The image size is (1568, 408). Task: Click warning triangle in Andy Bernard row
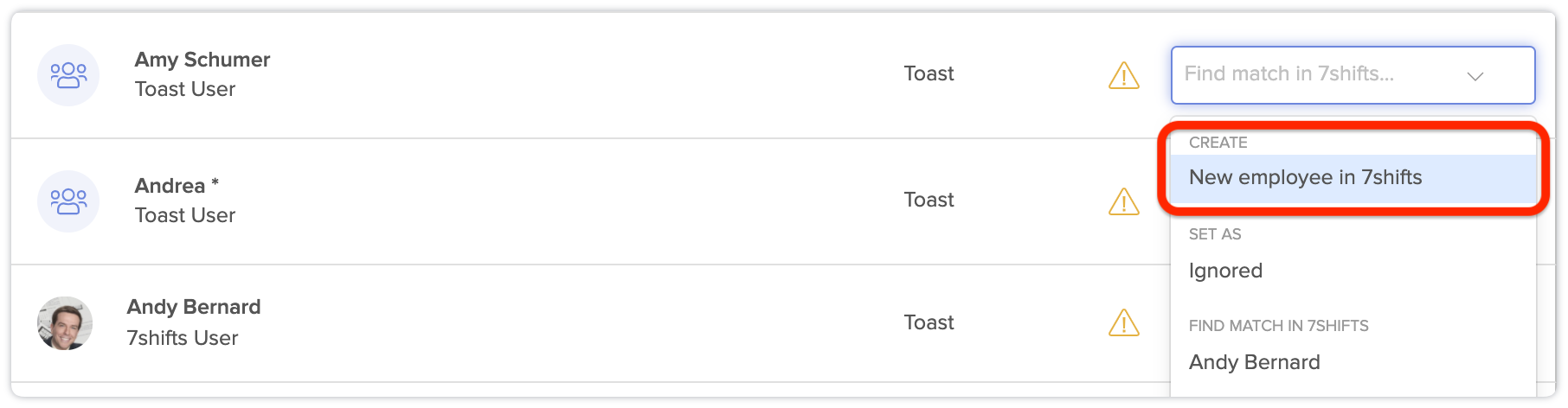click(x=1123, y=322)
